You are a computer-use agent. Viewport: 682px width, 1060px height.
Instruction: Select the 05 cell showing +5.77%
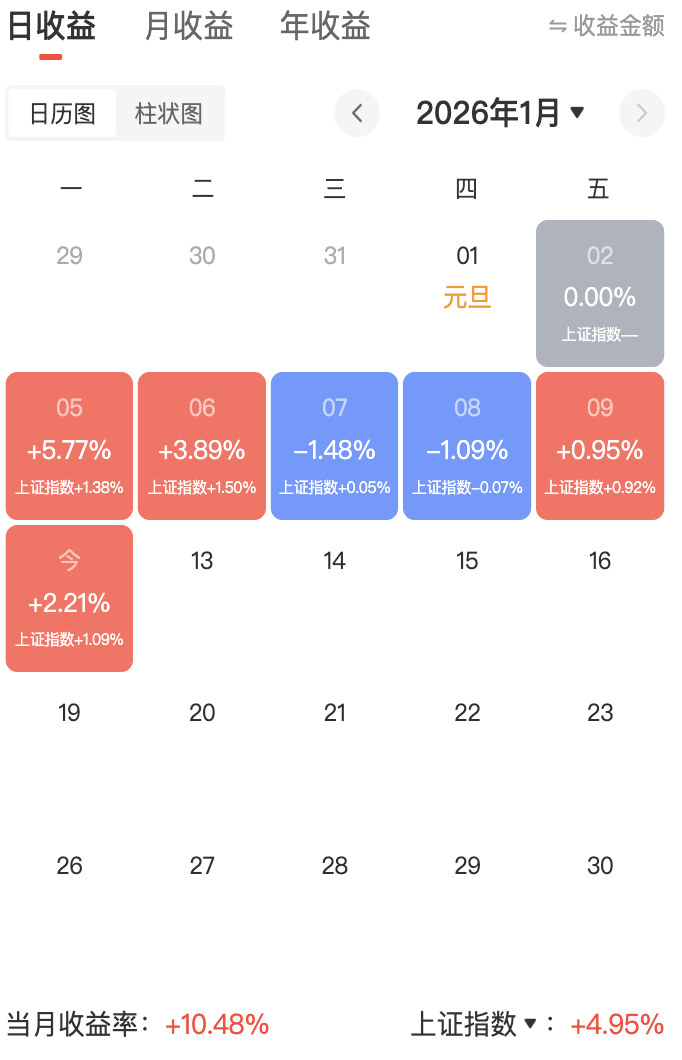(69, 446)
